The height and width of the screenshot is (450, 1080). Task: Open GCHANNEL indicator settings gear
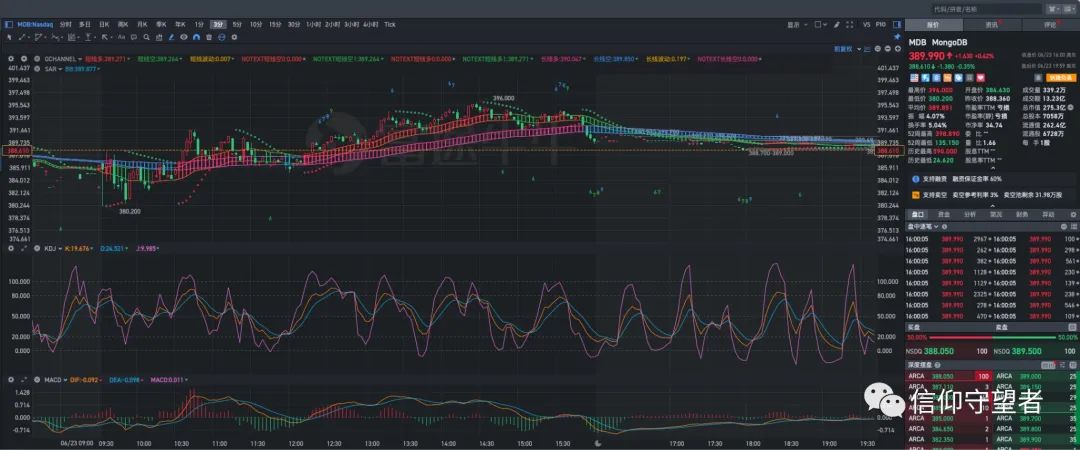(x=10, y=59)
